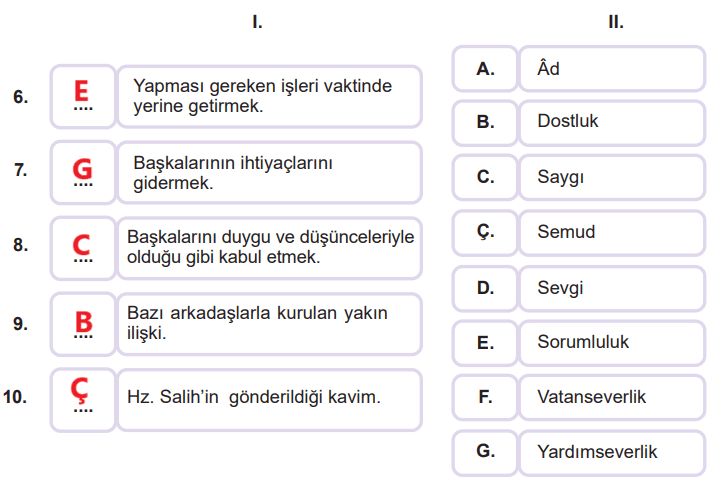Click the "Saygı" option box
This screenshot has width=728, height=488.
tap(611, 177)
